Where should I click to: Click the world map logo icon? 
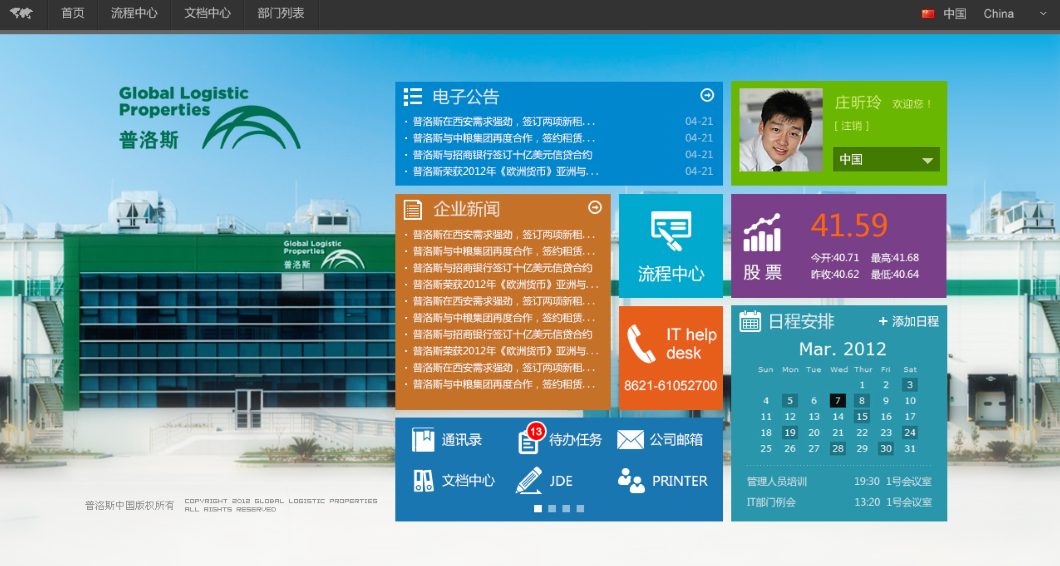click(x=21, y=14)
